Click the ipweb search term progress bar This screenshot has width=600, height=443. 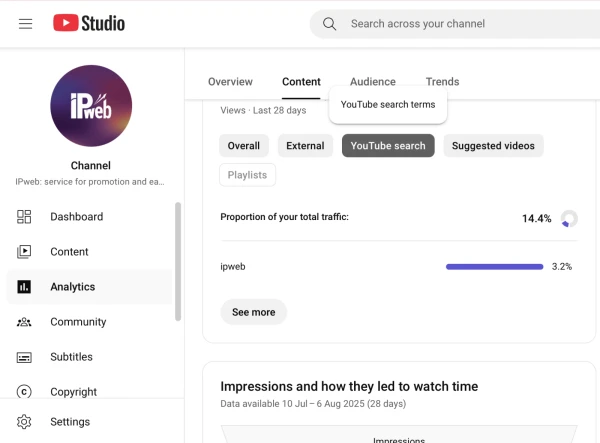click(x=494, y=267)
